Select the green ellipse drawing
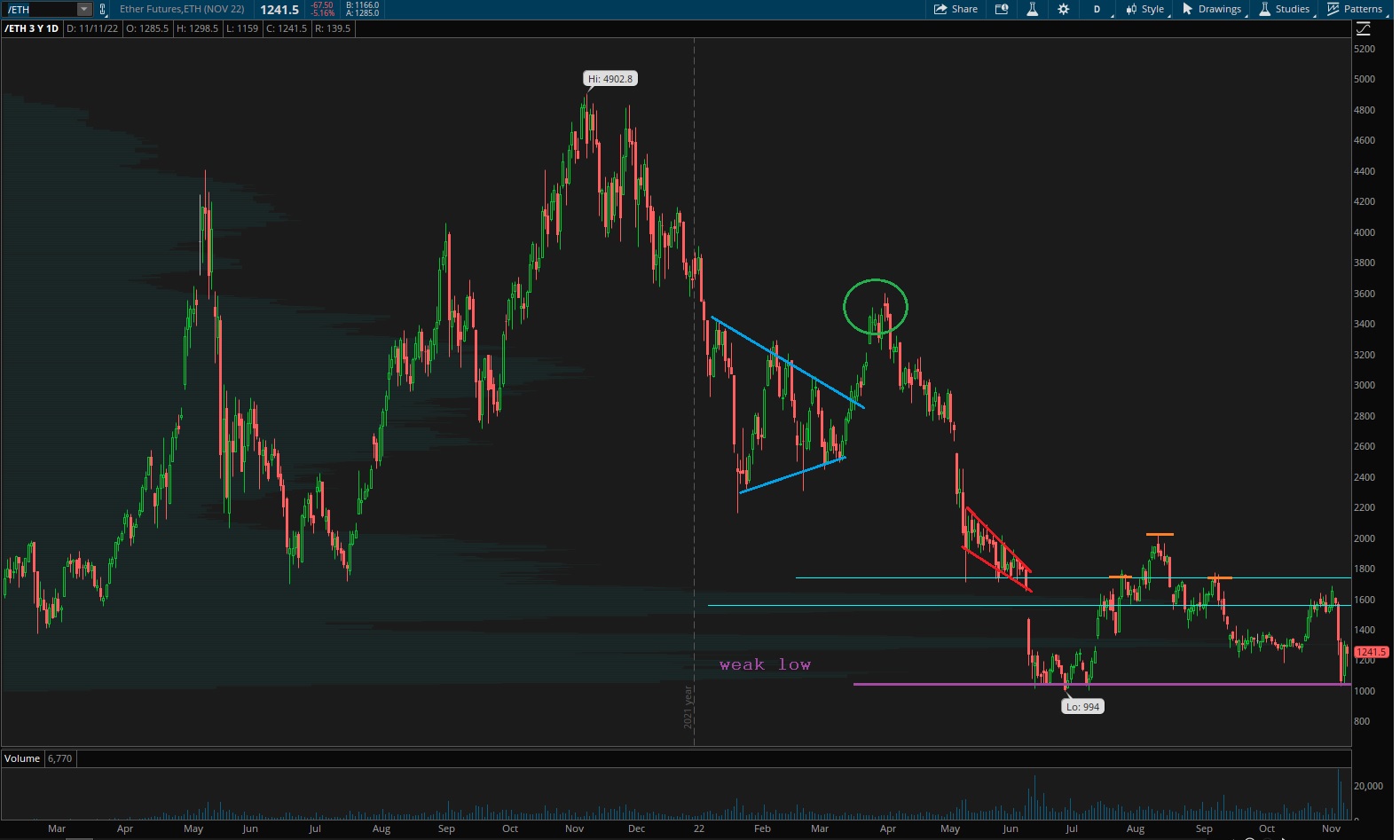 876,307
